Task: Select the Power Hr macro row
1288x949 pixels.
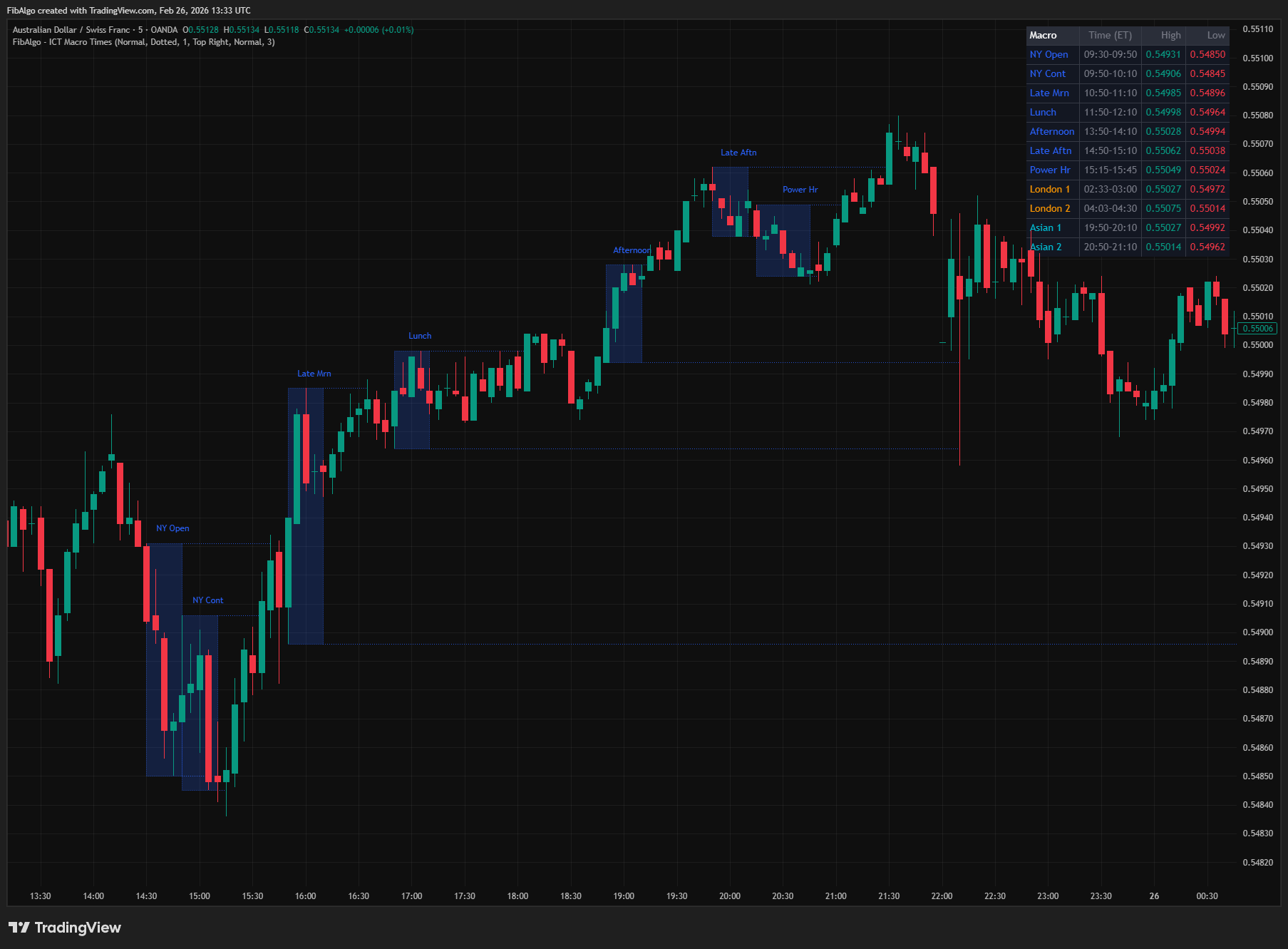Action: pos(1050,170)
